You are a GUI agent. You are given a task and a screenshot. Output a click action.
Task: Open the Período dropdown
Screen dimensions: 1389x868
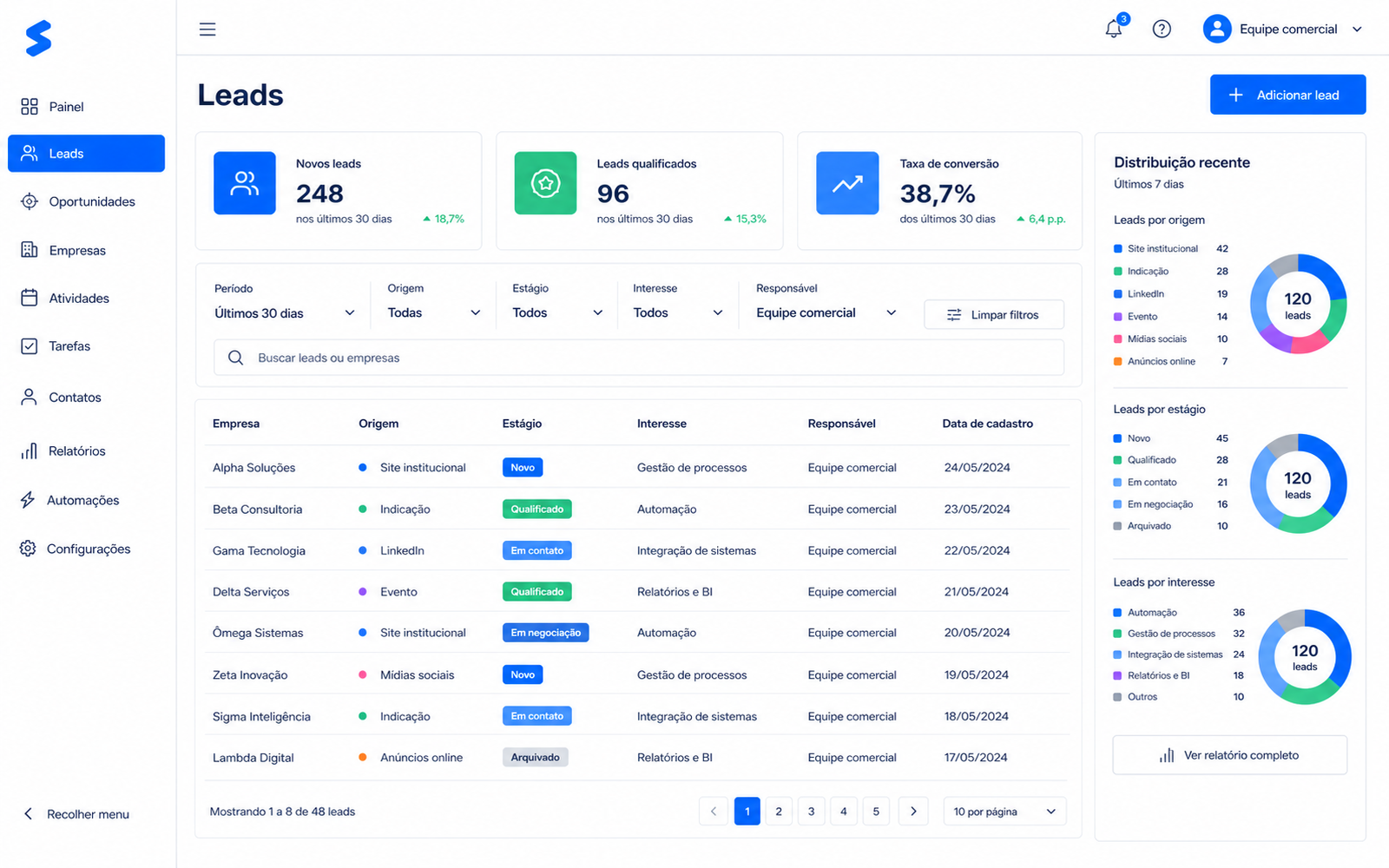285,312
